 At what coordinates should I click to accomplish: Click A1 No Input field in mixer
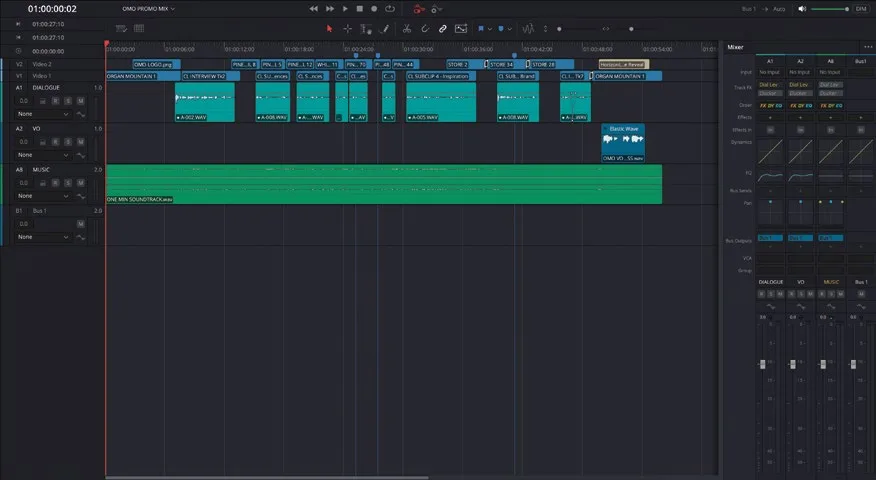point(770,72)
